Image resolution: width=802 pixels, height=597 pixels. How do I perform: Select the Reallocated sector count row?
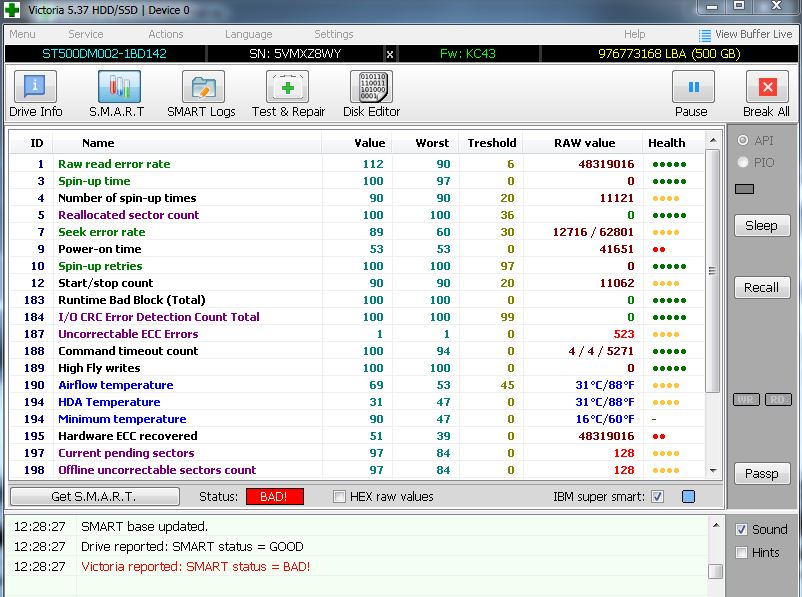pyautogui.click(x=357, y=215)
